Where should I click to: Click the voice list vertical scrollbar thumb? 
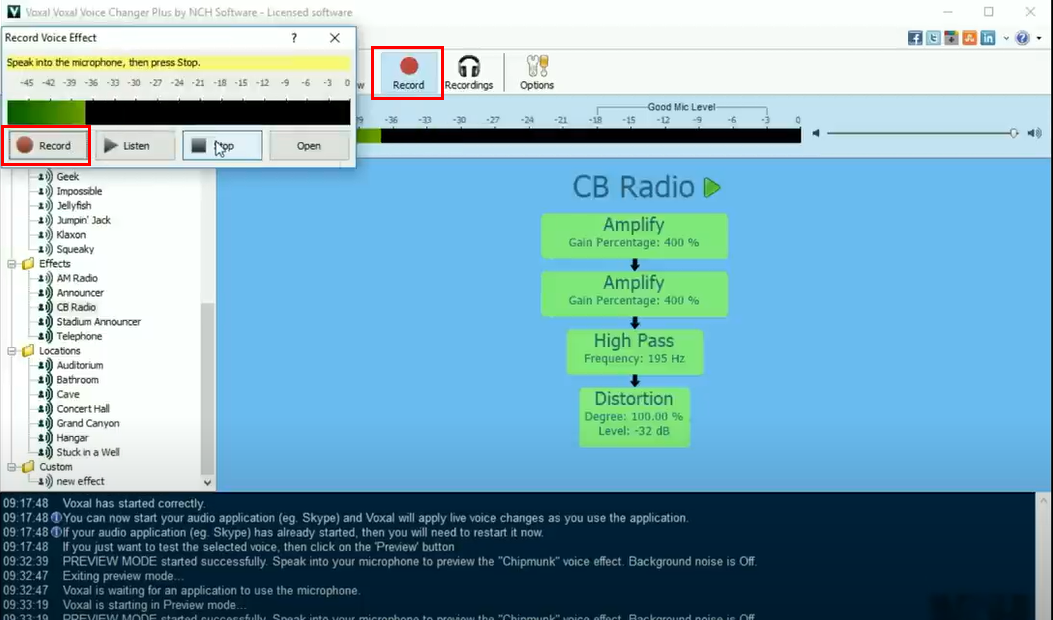pyautogui.click(x=208, y=388)
